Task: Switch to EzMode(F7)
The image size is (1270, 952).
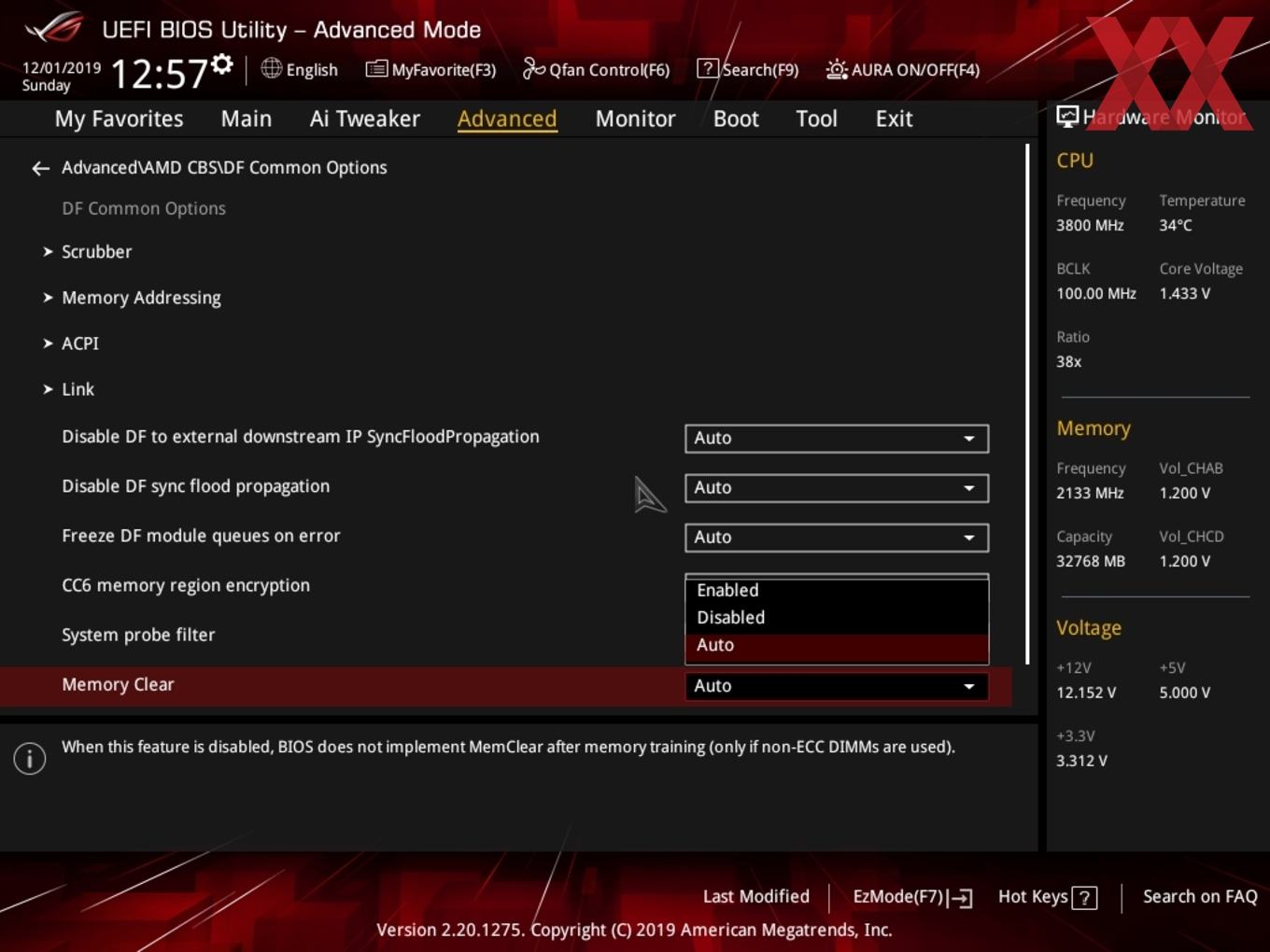Action: coord(912,897)
